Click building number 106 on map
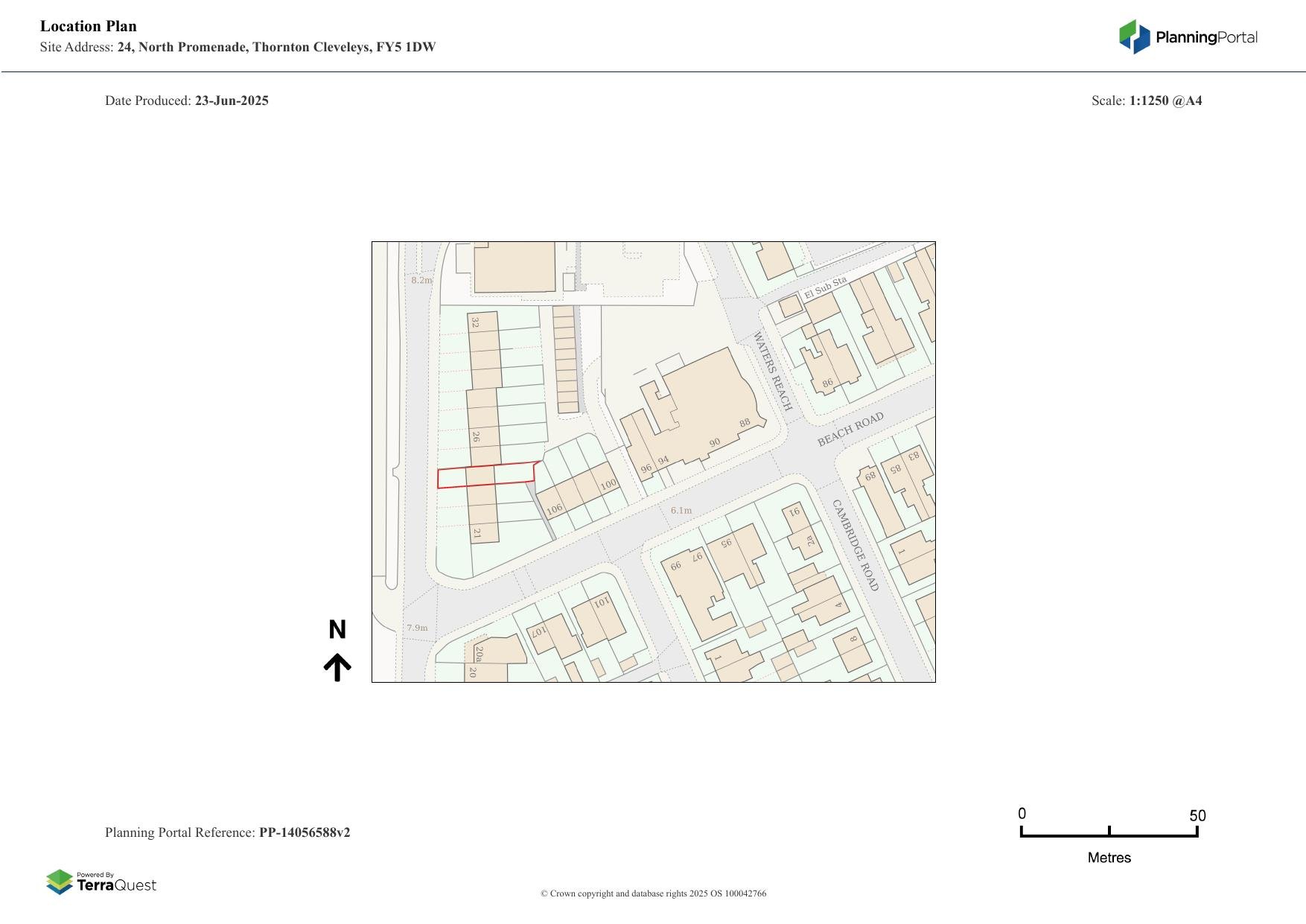This screenshot has height=924, width=1306. 555,510
